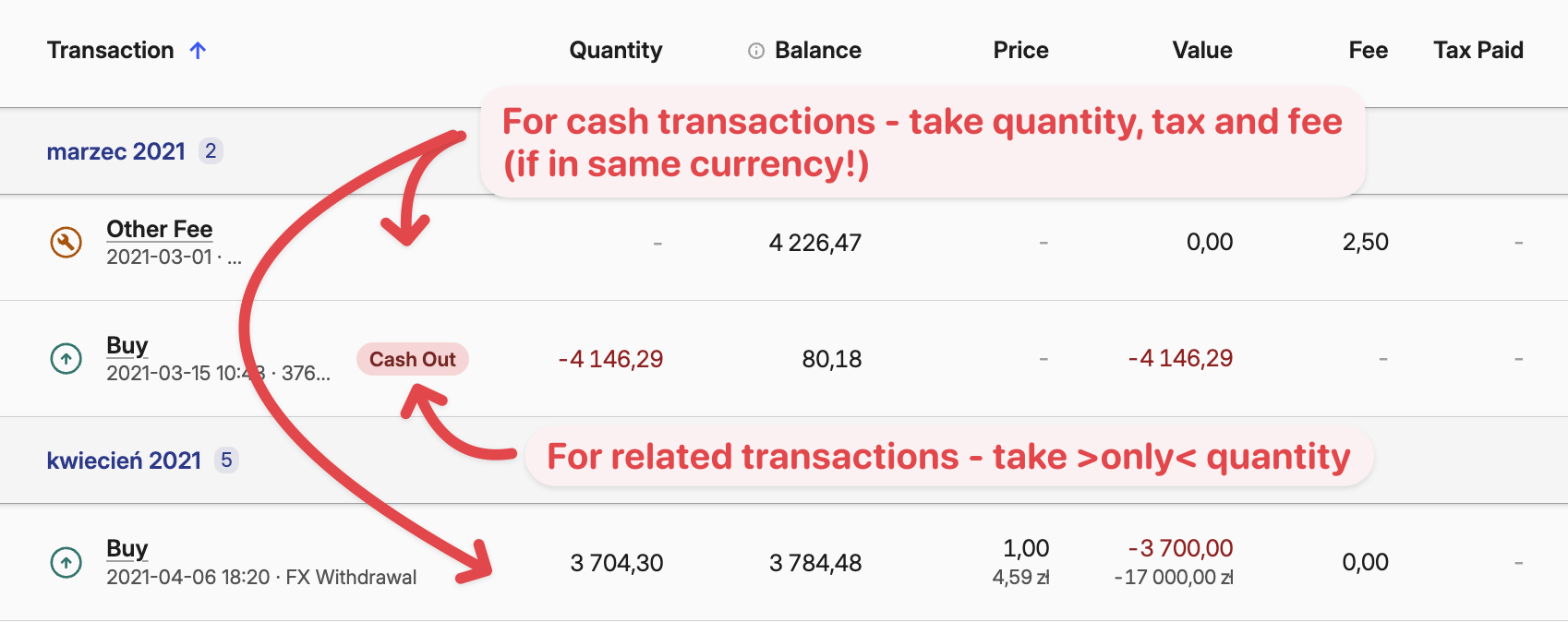1568x622 pixels.
Task: Sort by the Price column header
Action: coord(1020,51)
